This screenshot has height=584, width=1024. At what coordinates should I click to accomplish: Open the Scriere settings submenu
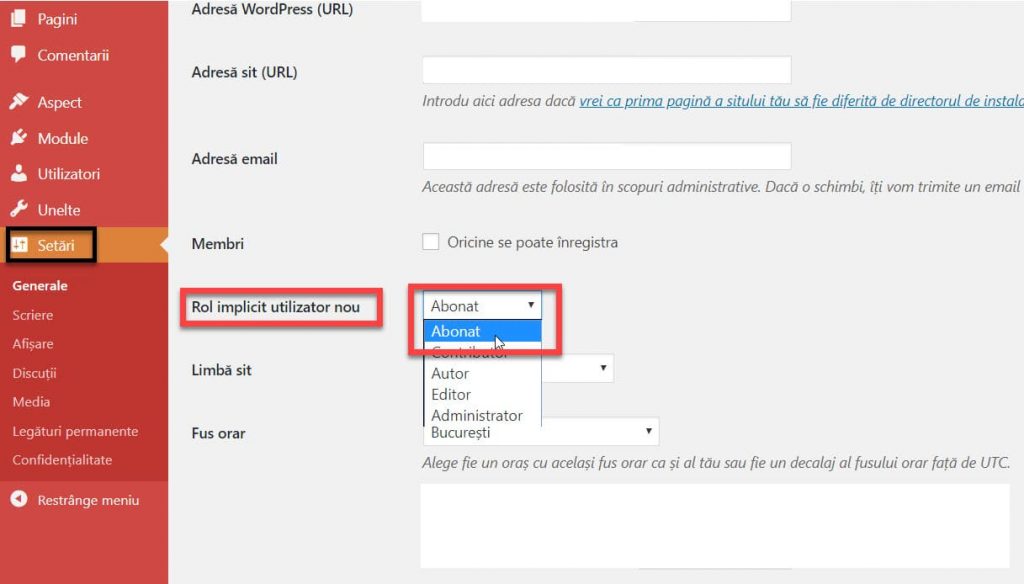point(33,315)
